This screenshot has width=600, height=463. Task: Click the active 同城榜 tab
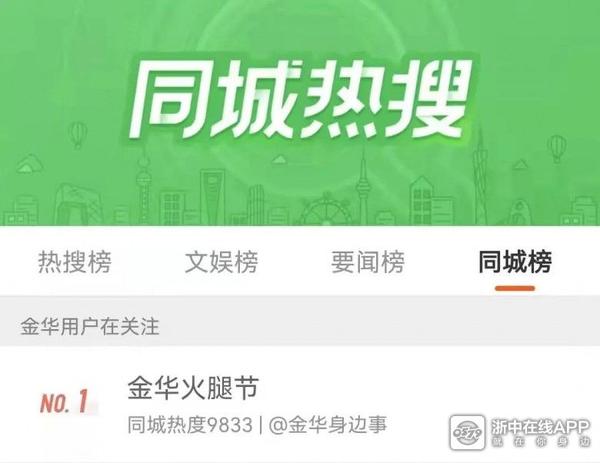pos(515,262)
